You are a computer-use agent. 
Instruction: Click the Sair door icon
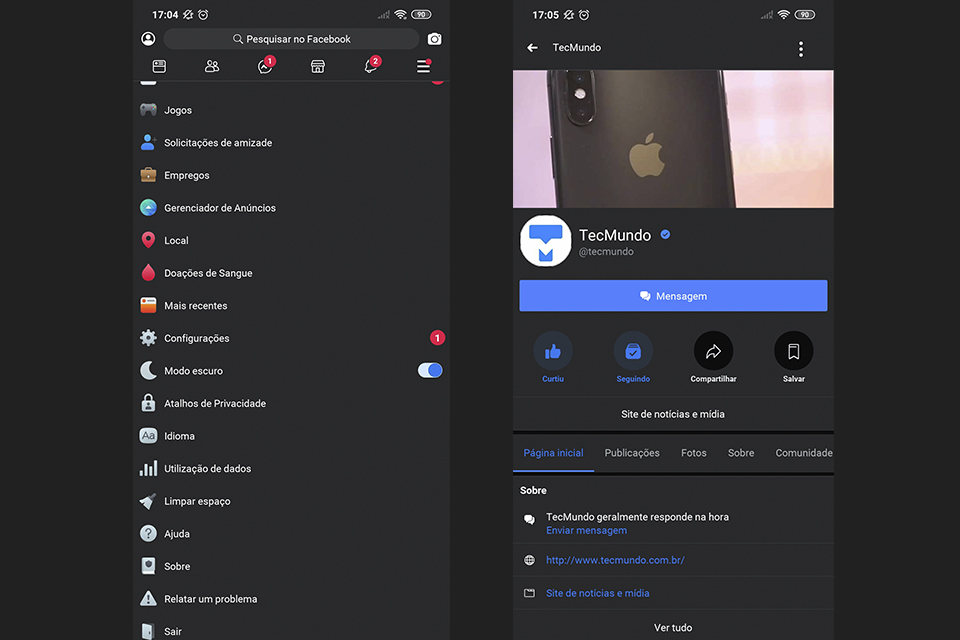[148, 631]
